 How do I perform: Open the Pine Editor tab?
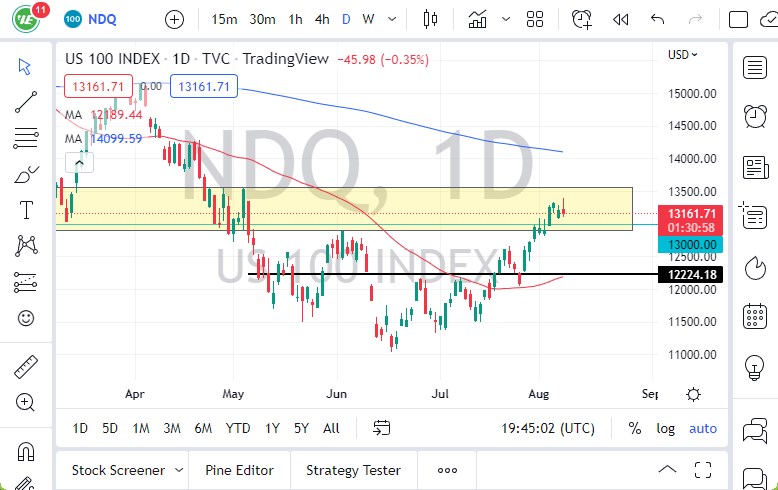tap(239, 470)
